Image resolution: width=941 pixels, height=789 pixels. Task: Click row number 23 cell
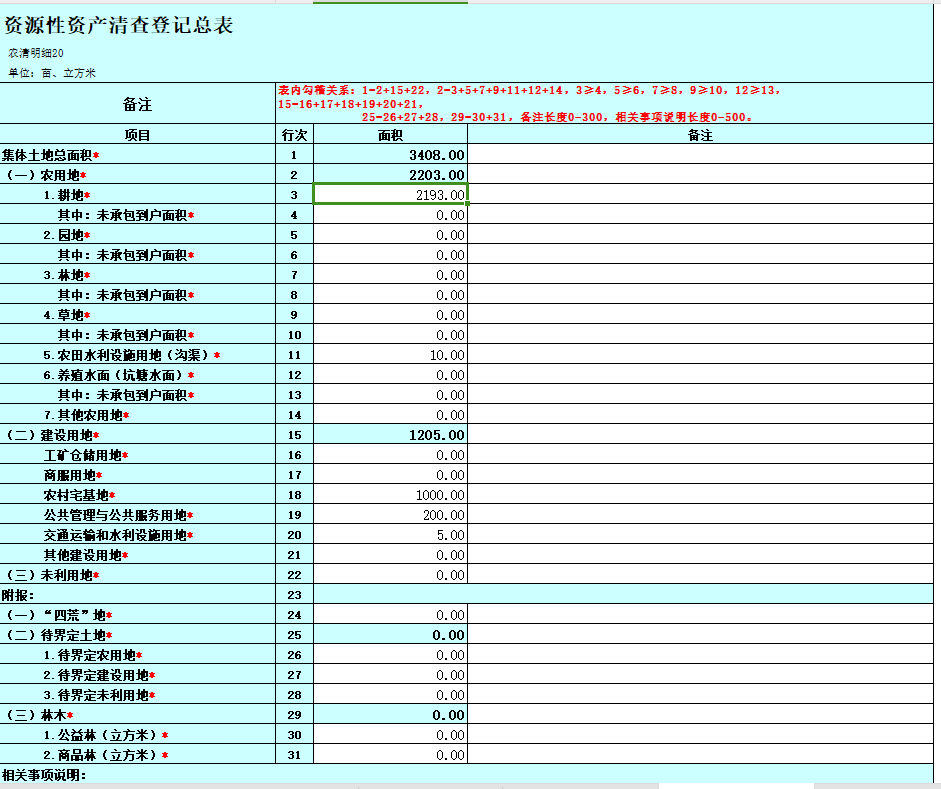point(294,595)
